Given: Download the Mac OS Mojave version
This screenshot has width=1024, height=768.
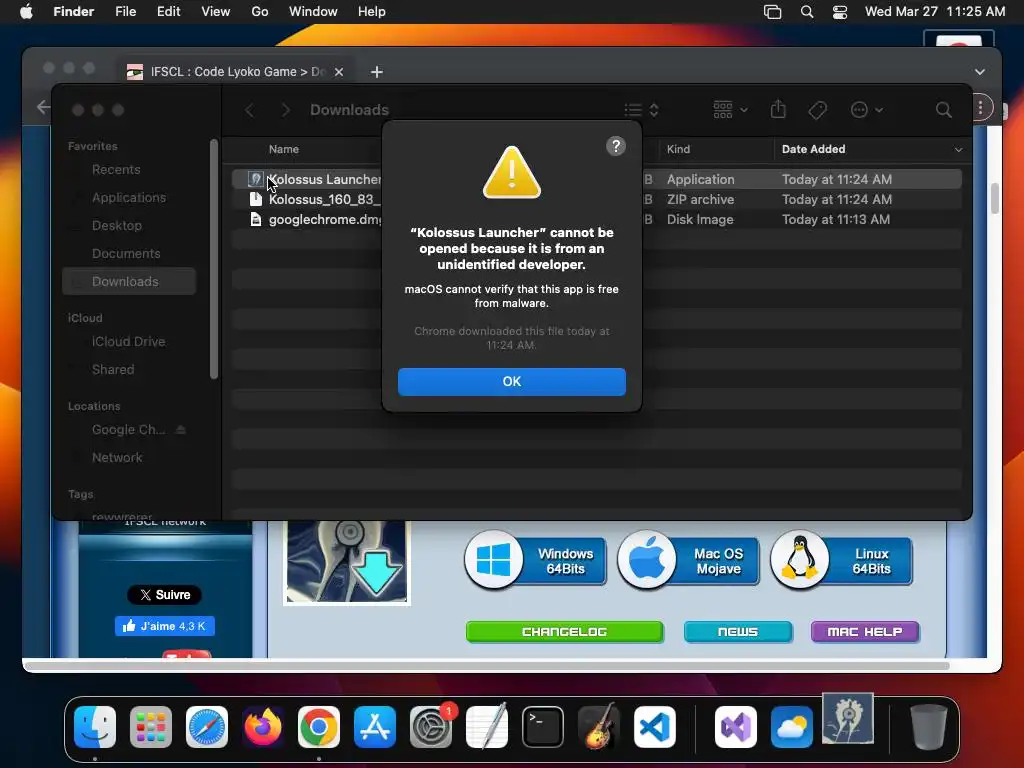Looking at the screenshot, I should point(688,560).
